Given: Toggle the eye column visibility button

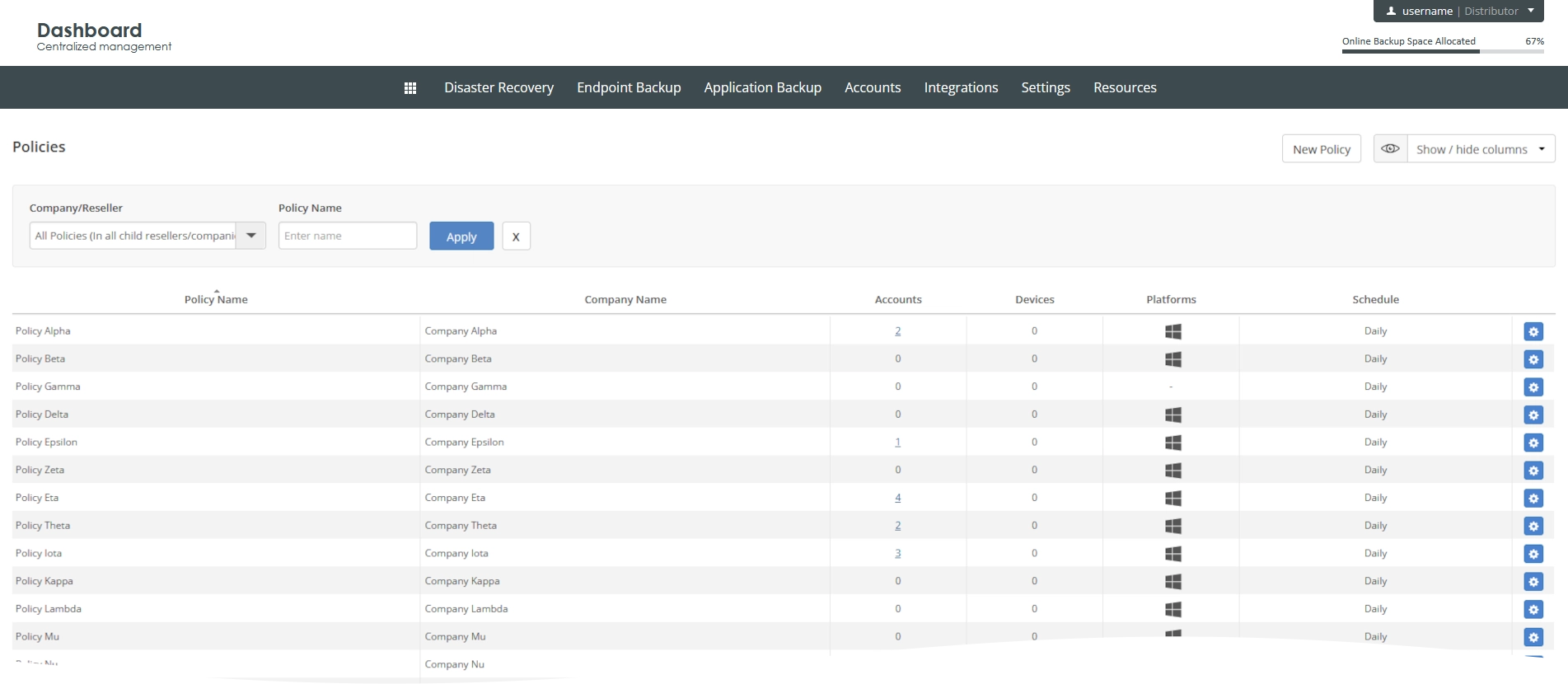Looking at the screenshot, I should click(x=1390, y=149).
